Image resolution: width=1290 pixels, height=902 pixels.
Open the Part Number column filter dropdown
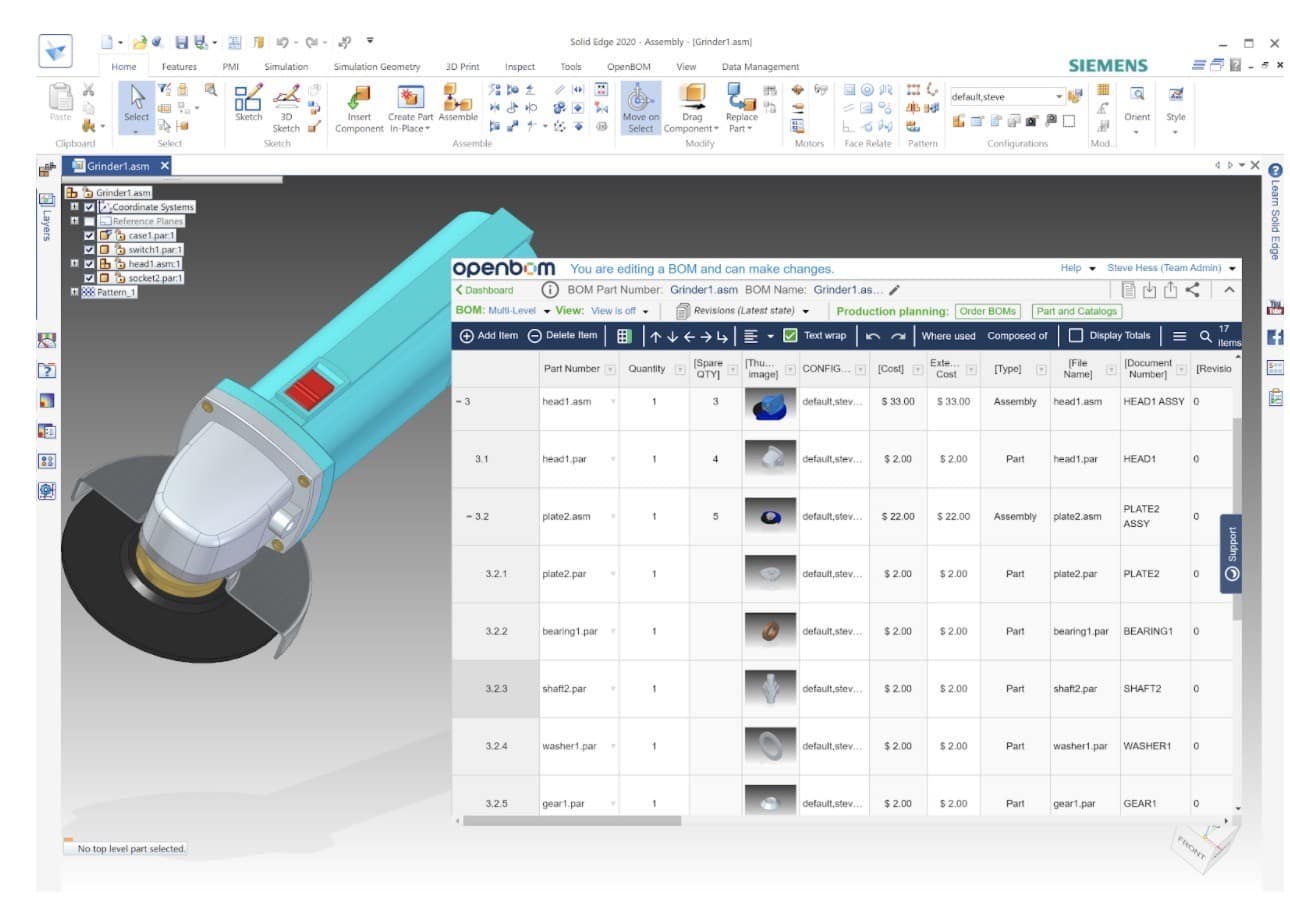tap(610, 369)
